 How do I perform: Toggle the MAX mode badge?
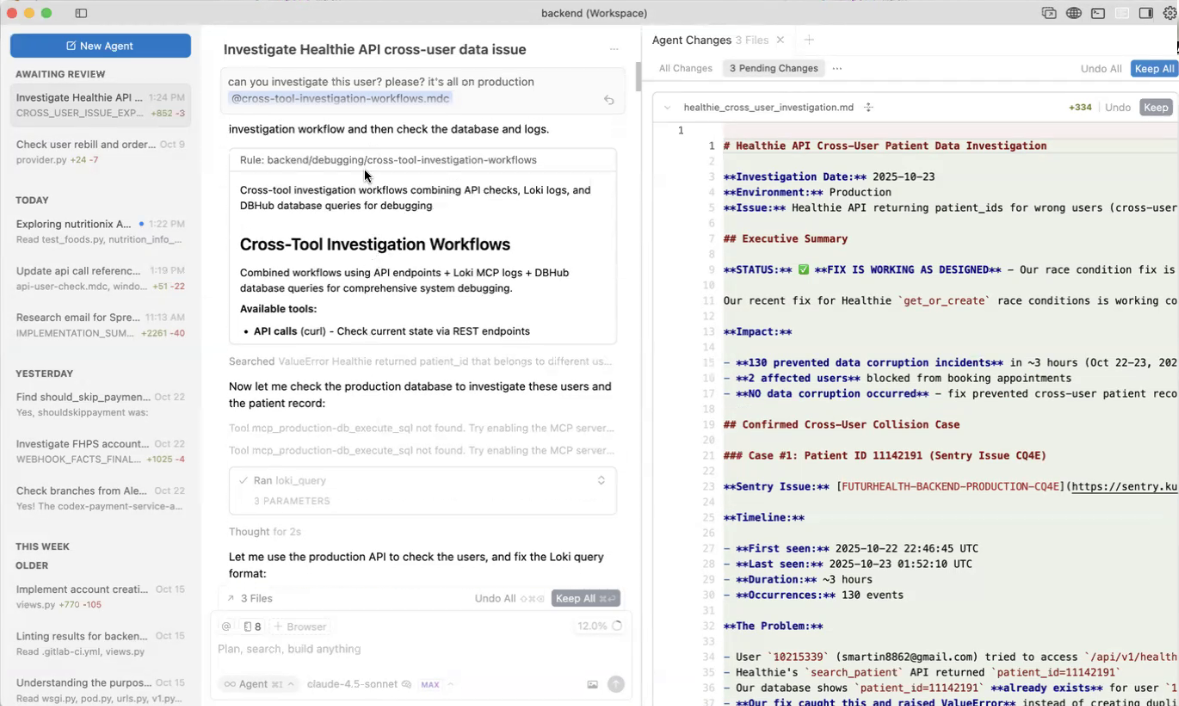tap(430, 685)
